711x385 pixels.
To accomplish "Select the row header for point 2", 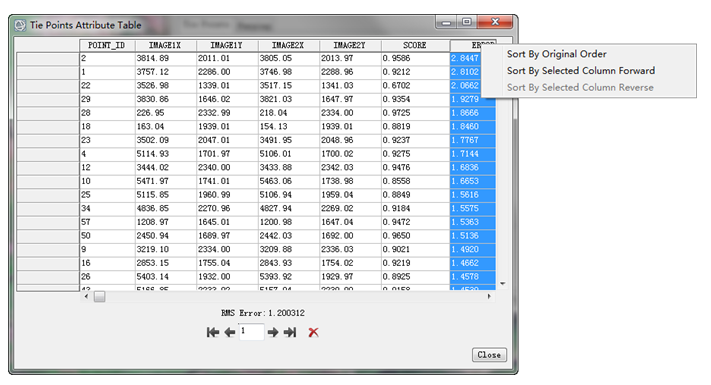I will 48,58.
